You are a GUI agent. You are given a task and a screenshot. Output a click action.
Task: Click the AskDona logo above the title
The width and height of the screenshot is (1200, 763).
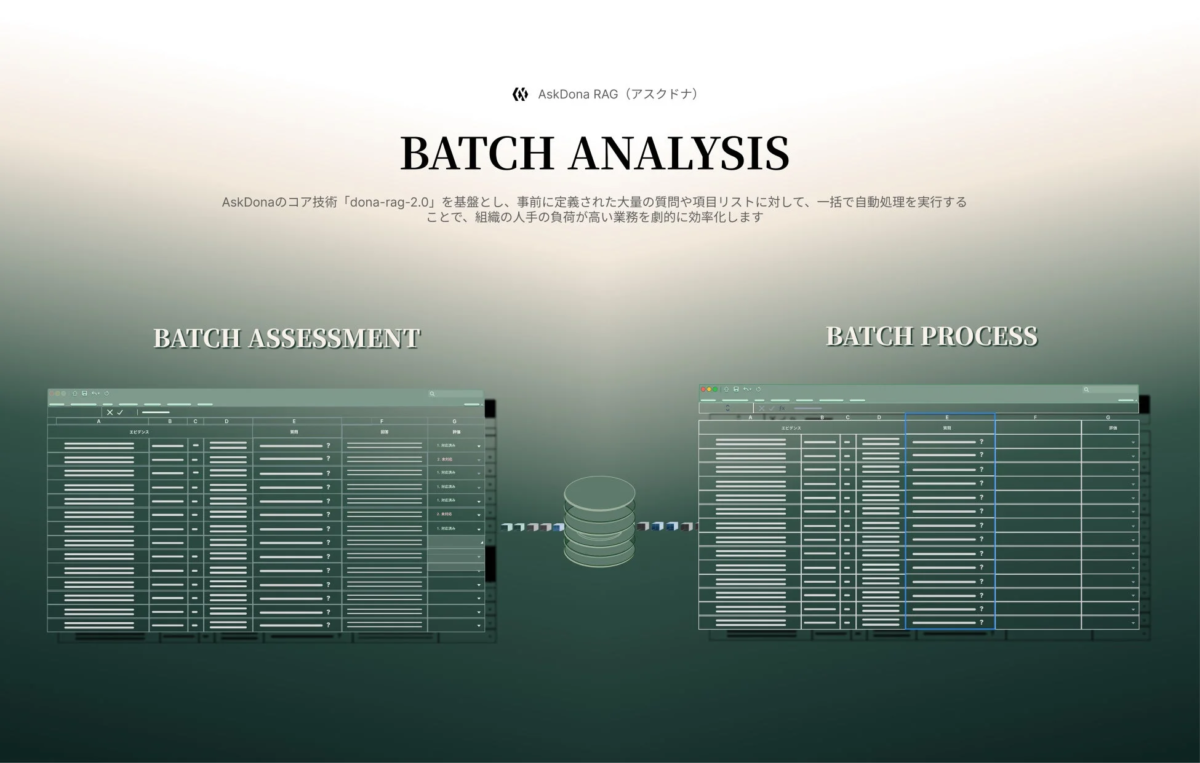[518, 93]
